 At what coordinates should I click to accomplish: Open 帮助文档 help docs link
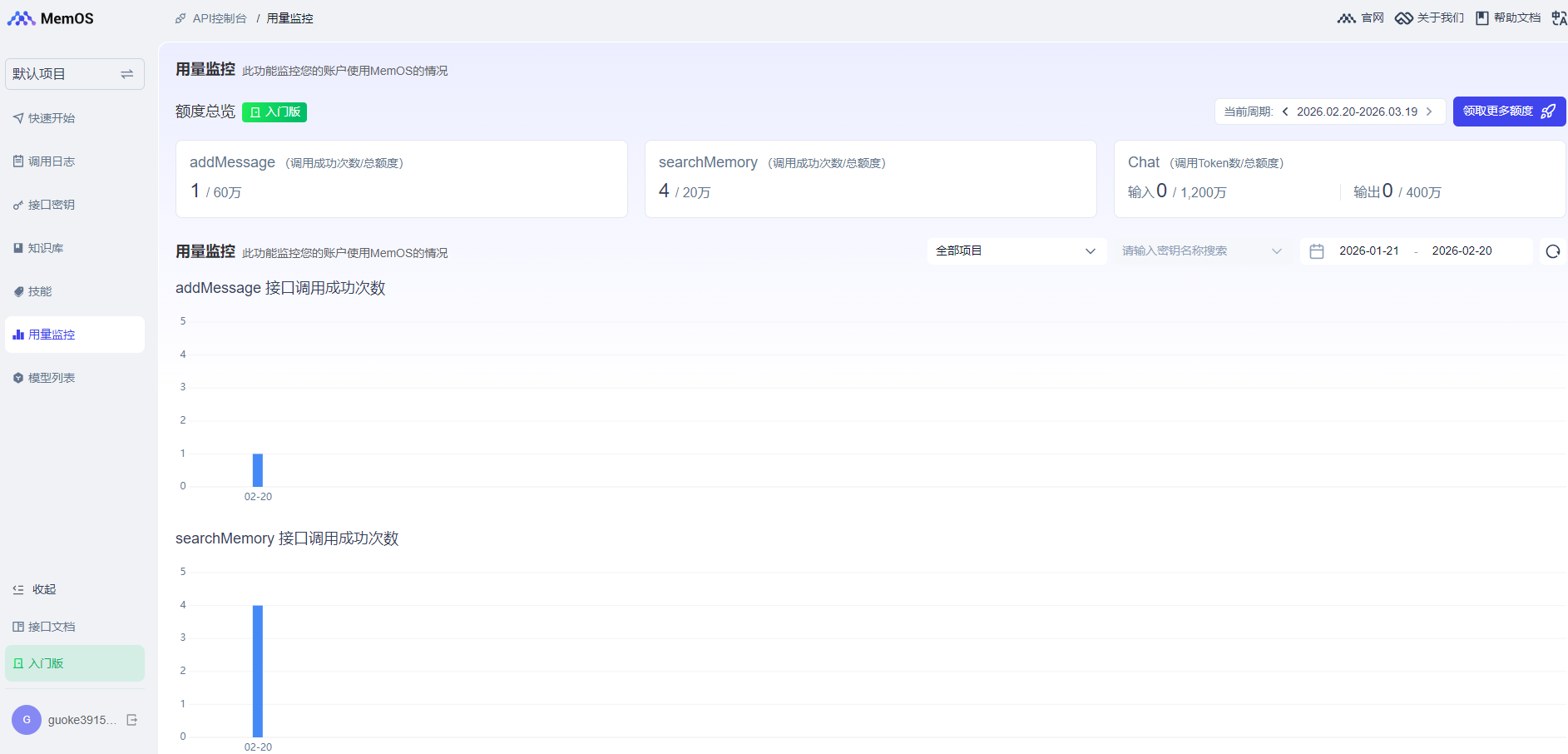click(1508, 18)
